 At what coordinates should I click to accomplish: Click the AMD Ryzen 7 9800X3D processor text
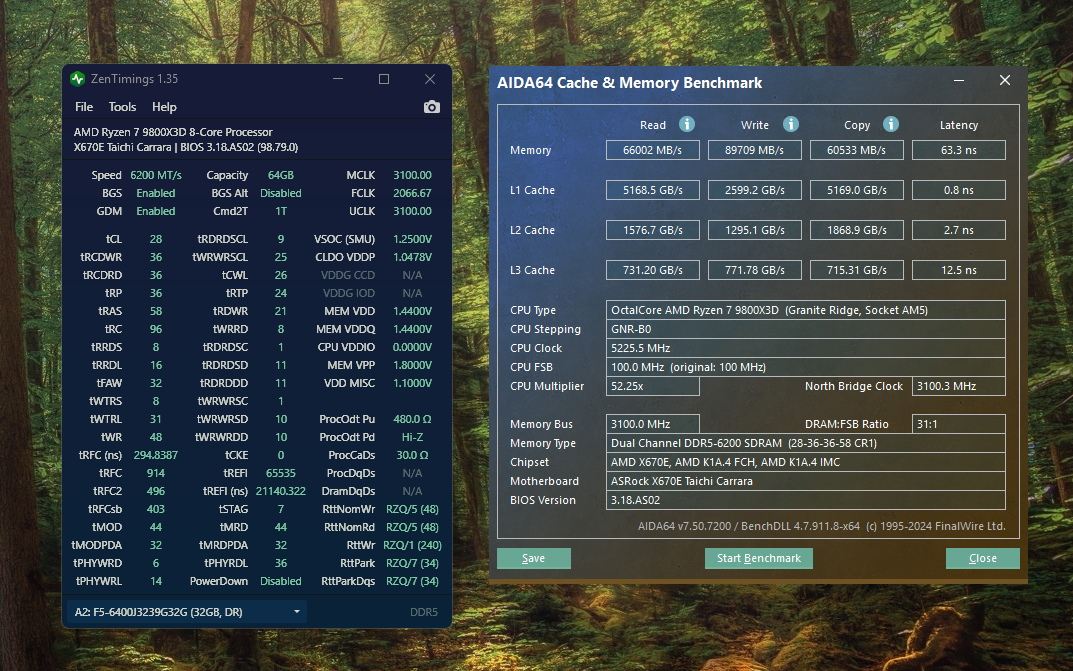click(x=173, y=132)
